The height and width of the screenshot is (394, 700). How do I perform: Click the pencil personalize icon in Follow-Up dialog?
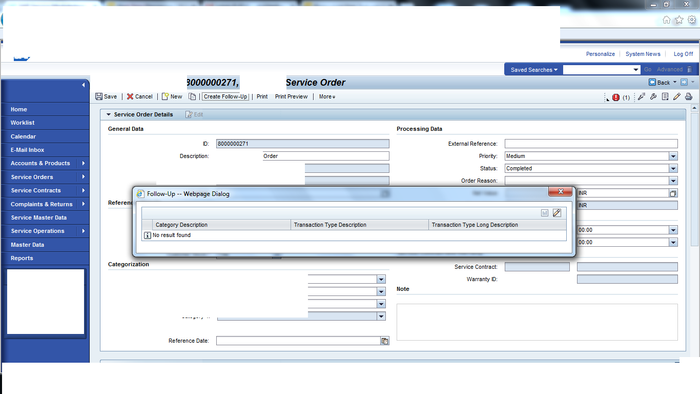coord(557,213)
